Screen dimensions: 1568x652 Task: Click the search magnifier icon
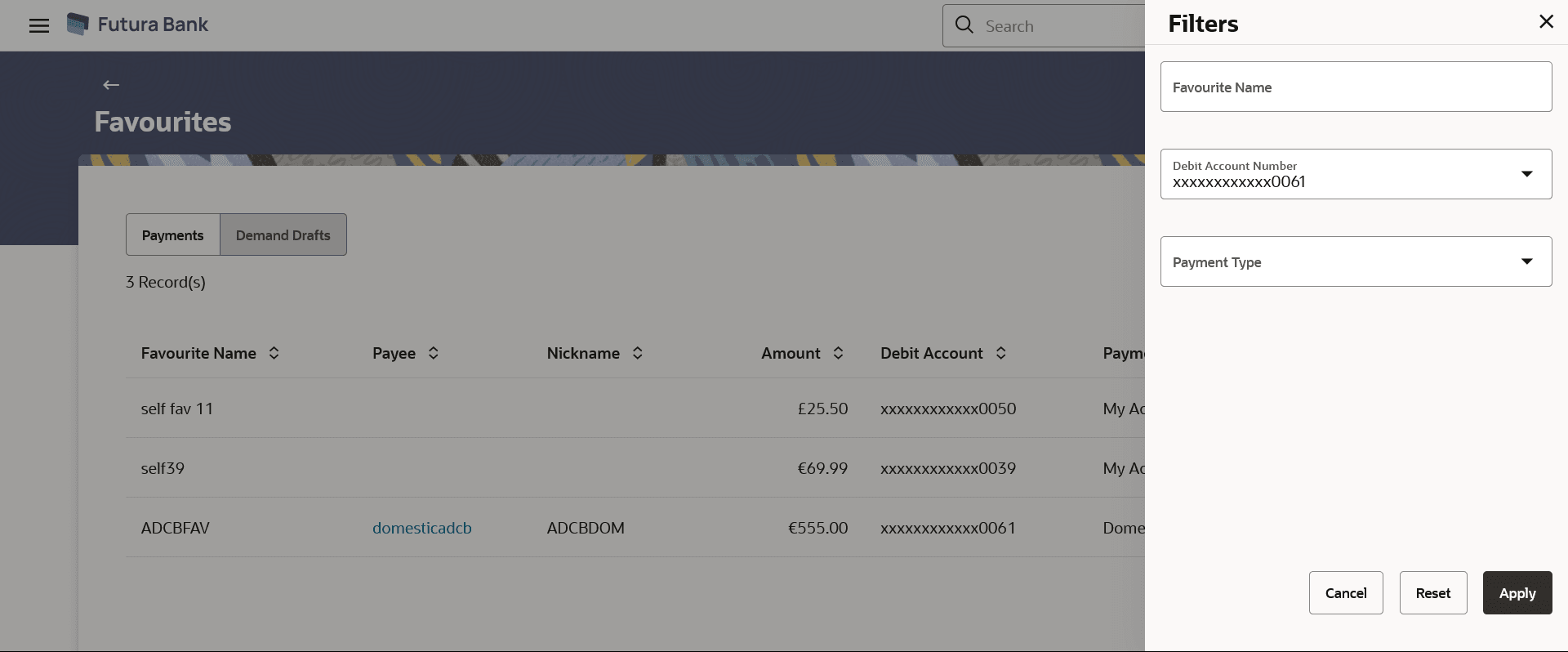tap(964, 25)
